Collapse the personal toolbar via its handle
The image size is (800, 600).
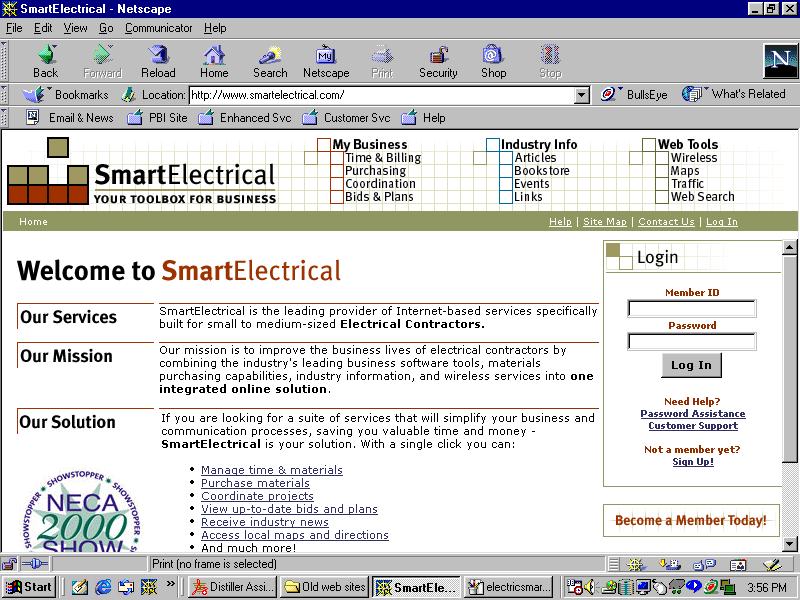[x=4, y=118]
